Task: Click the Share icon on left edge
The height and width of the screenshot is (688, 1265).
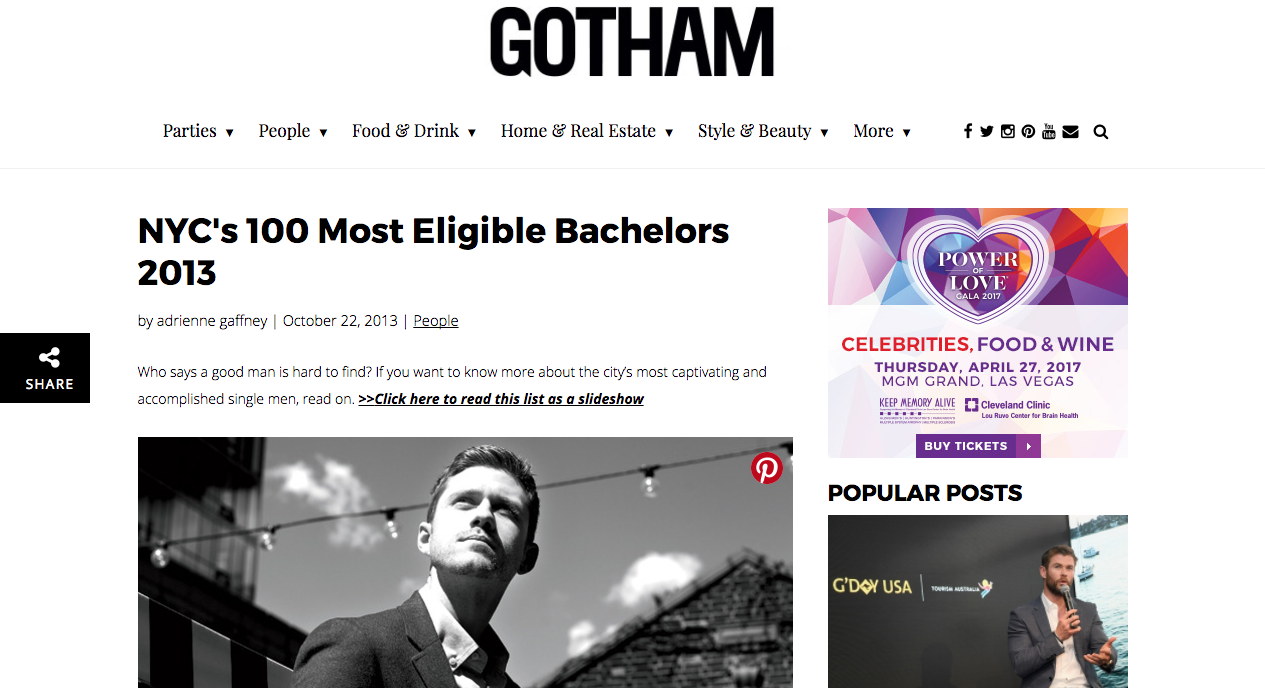Action: coord(49,367)
